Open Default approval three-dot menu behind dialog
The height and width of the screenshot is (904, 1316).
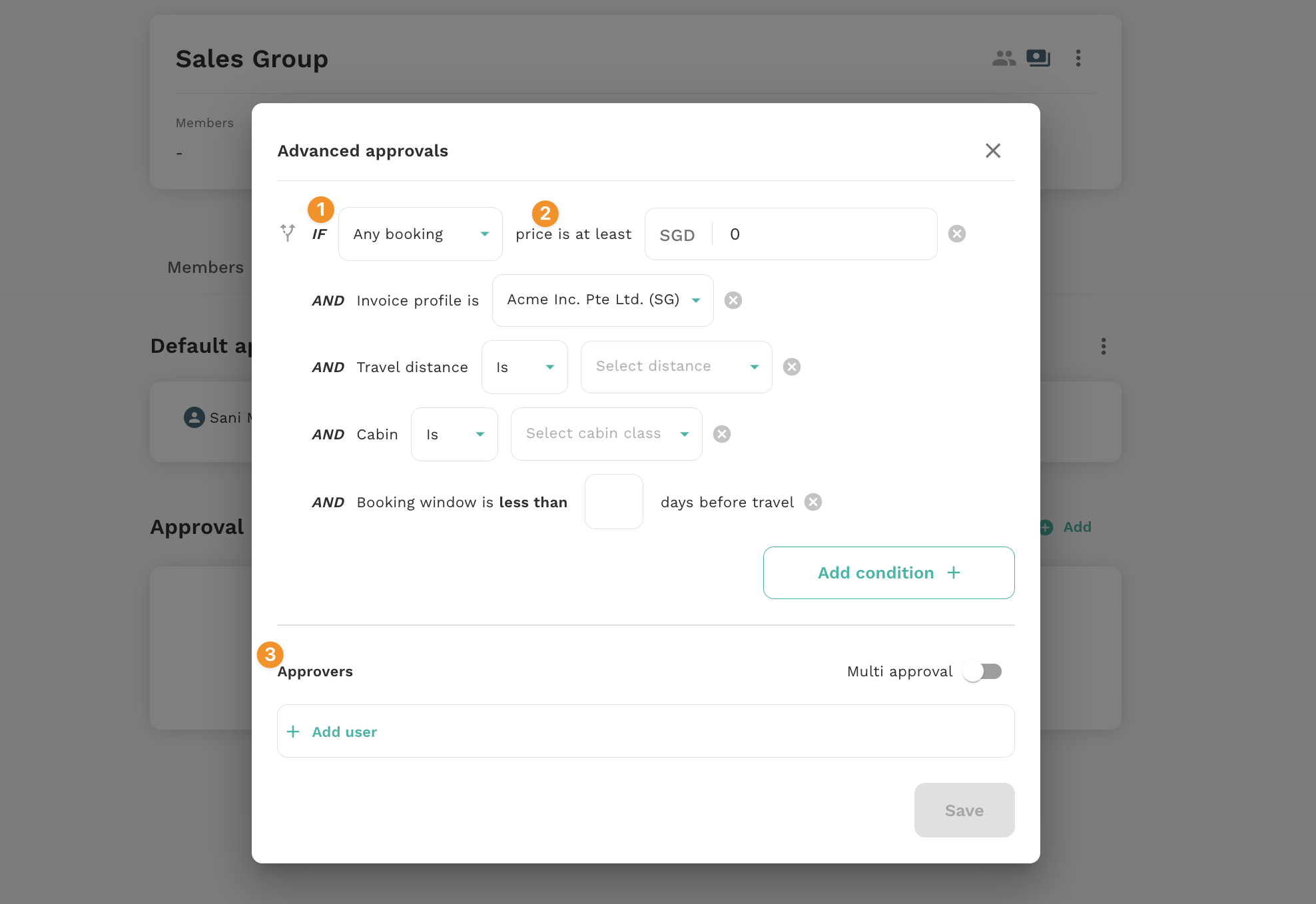tap(1104, 346)
